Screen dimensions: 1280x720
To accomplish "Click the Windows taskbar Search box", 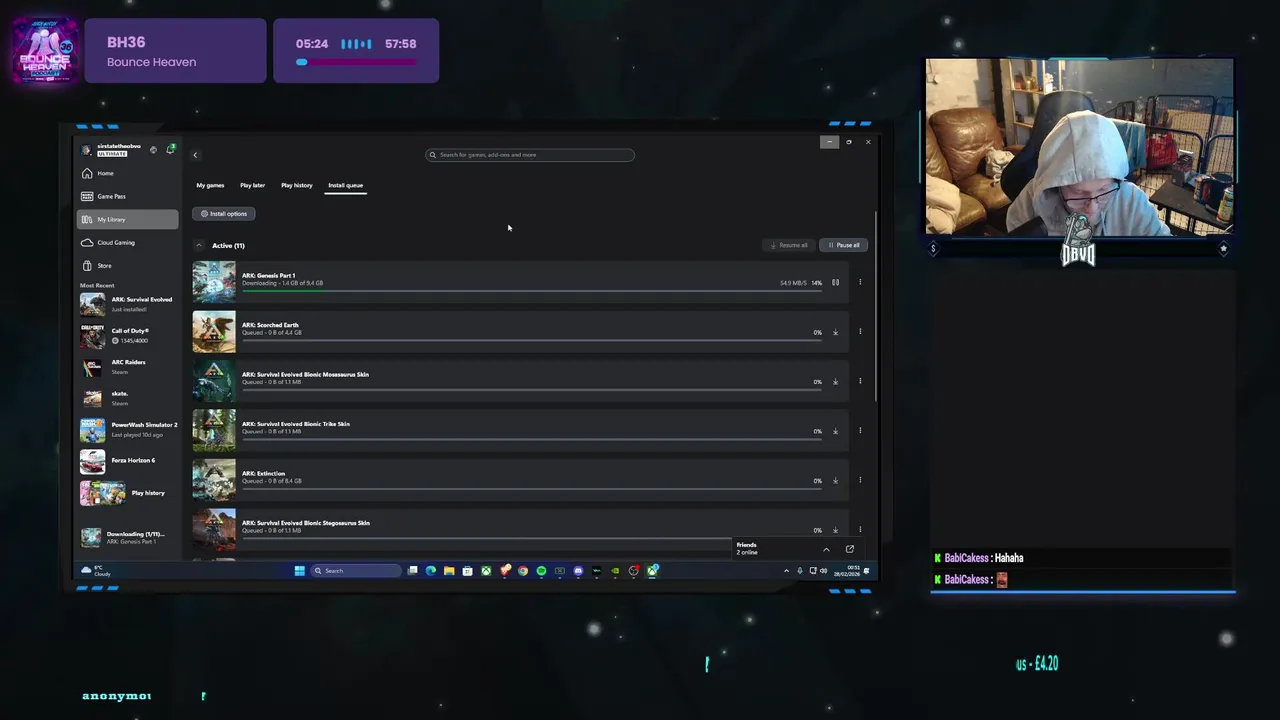I will [356, 571].
